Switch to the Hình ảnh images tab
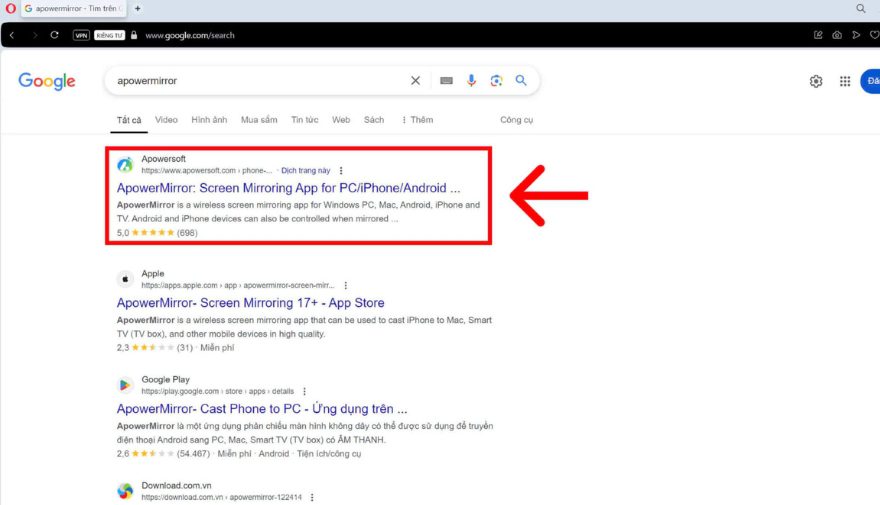The height and width of the screenshot is (505, 880). tap(209, 120)
